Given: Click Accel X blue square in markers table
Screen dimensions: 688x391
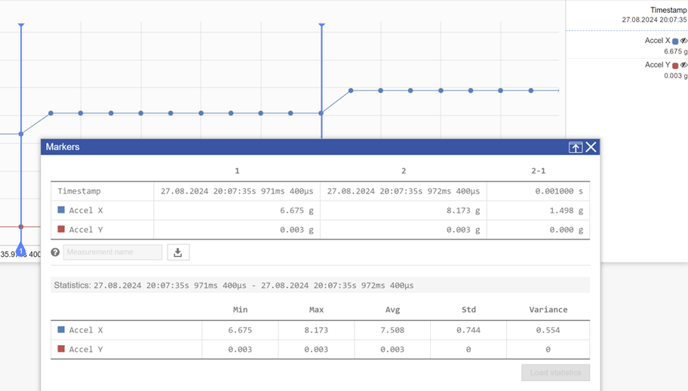Looking at the screenshot, I should [61, 210].
